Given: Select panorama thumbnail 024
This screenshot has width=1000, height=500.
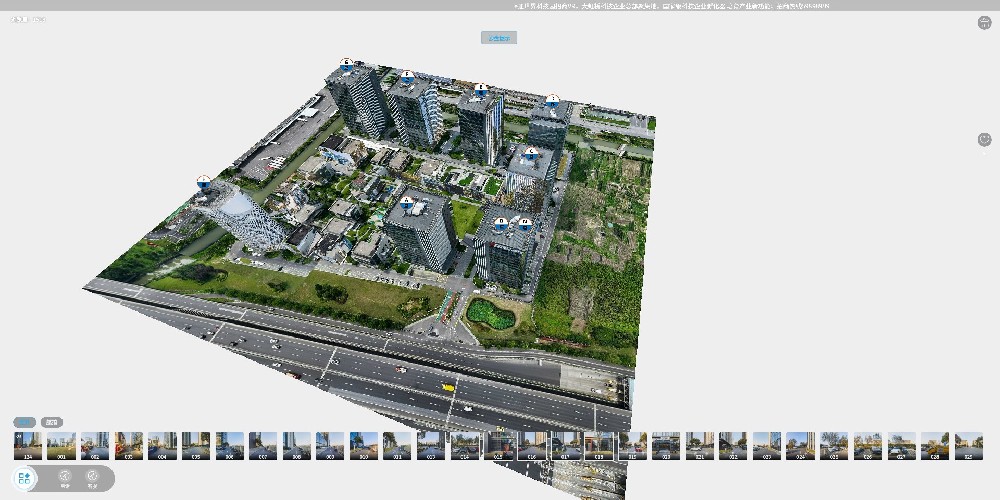Looking at the screenshot, I should click(x=800, y=446).
